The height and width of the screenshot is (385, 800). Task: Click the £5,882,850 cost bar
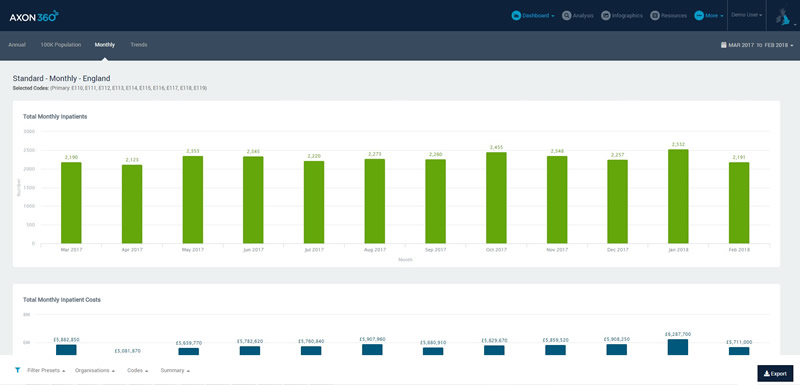[66, 350]
